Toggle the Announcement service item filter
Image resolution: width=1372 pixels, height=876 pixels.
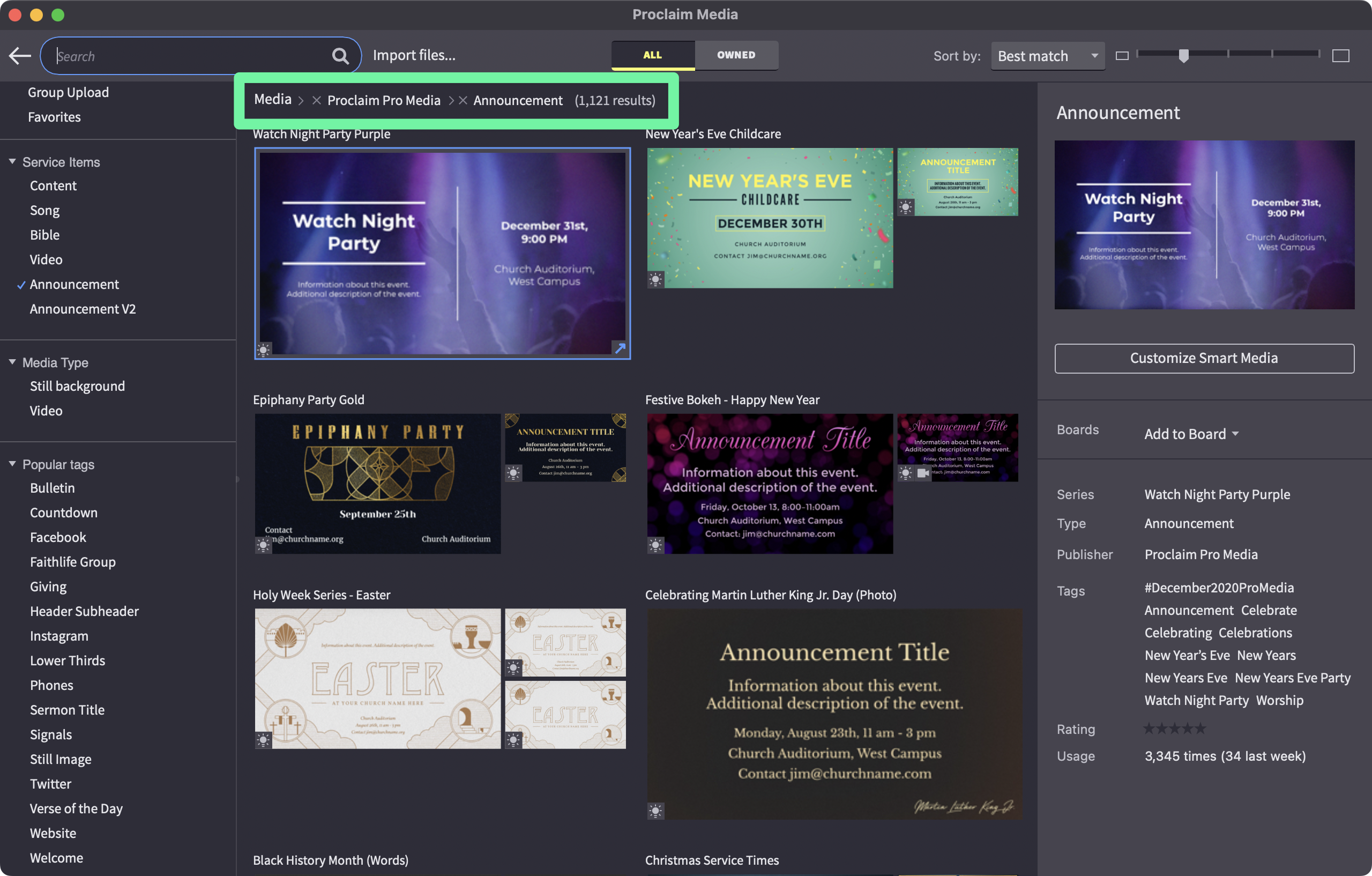tap(74, 284)
